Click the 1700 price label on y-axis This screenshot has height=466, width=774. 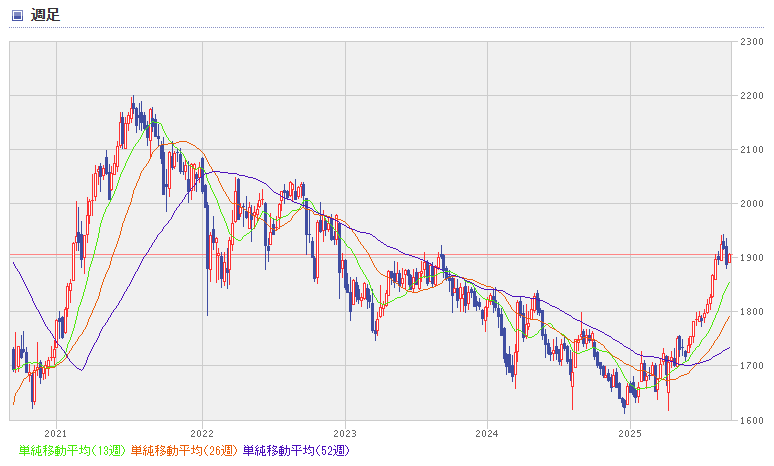tap(753, 366)
